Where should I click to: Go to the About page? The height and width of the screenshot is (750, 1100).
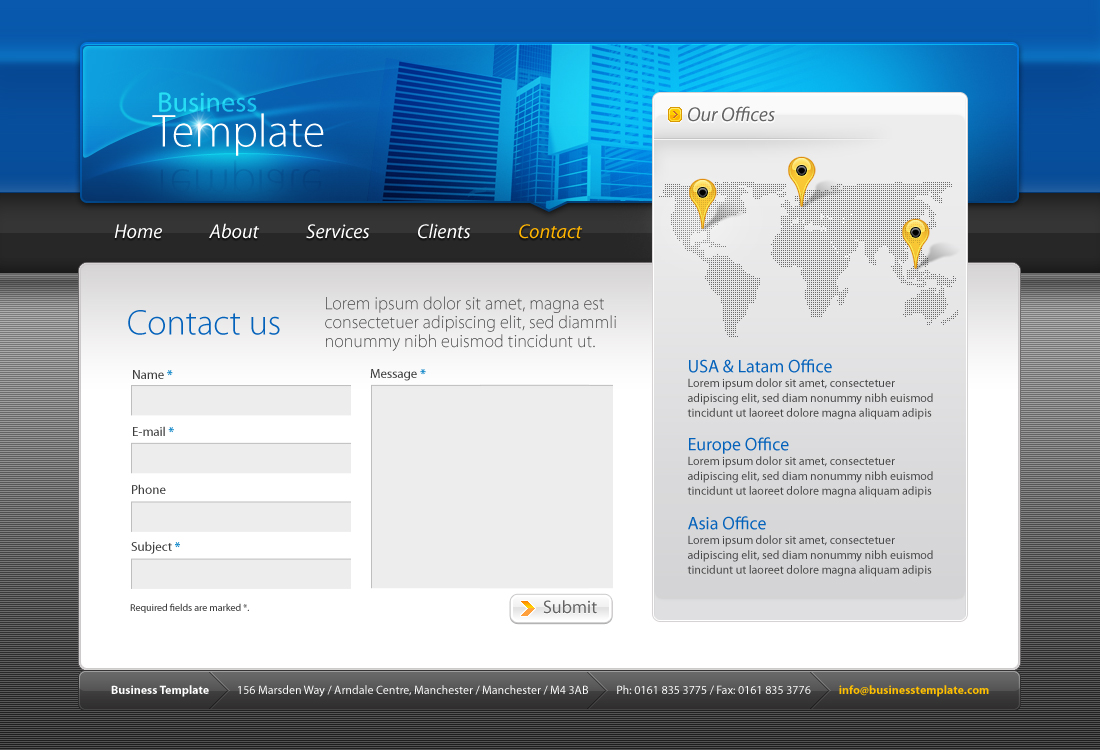234,232
